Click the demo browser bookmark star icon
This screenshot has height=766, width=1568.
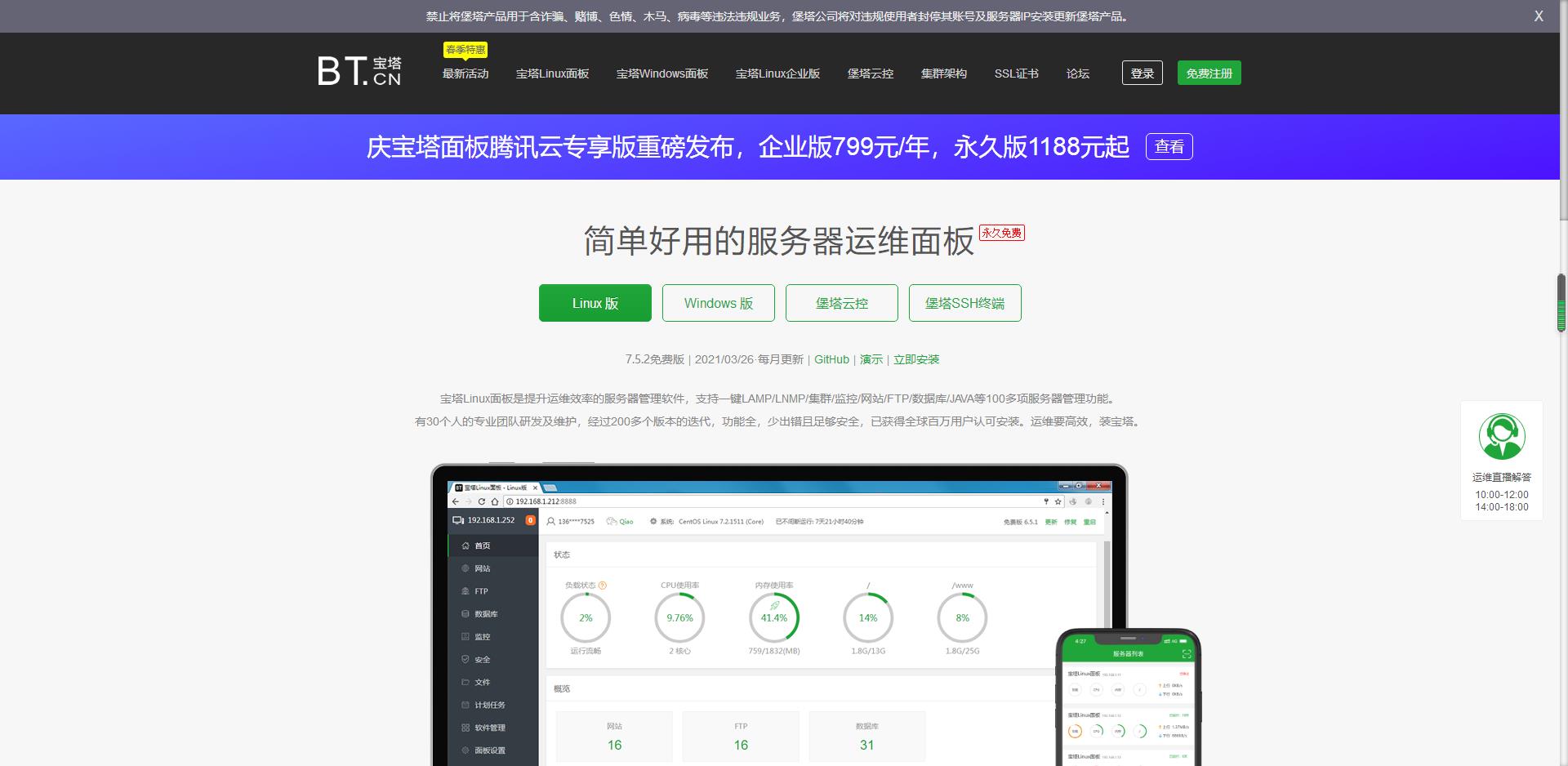pyautogui.click(x=1058, y=501)
